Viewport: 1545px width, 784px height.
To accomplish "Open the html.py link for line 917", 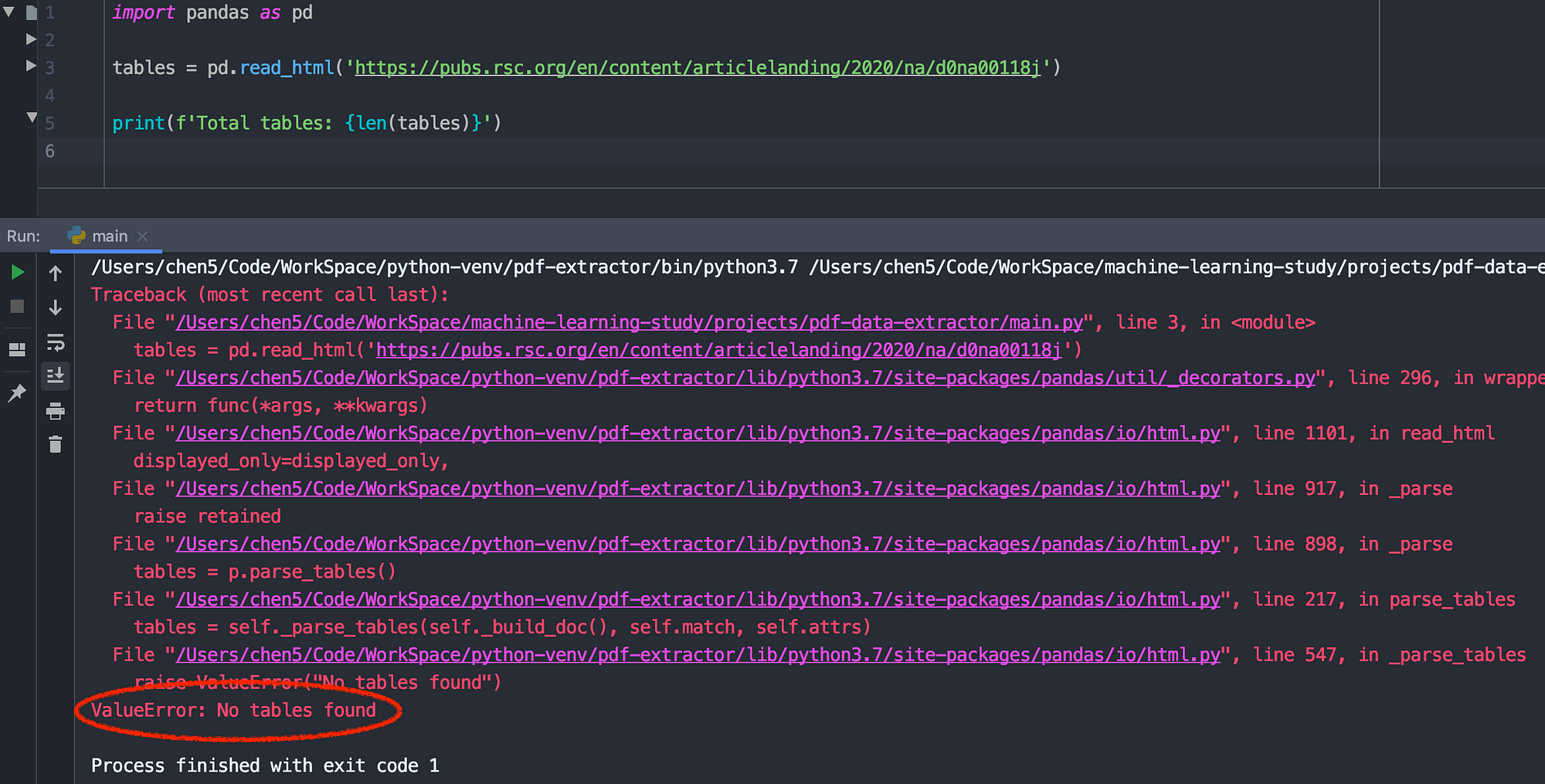I will [698, 489].
